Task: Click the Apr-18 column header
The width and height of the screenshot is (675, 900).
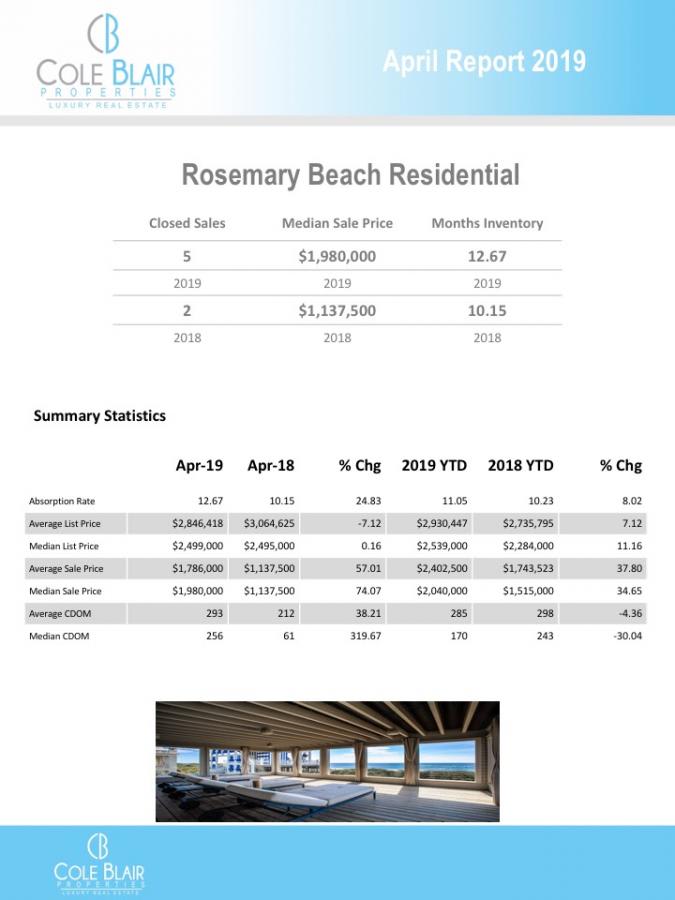Action: tap(271, 465)
